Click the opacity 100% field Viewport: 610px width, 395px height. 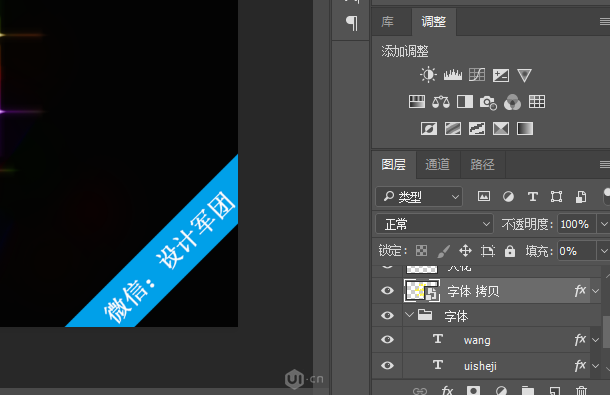pyautogui.click(x=576, y=224)
